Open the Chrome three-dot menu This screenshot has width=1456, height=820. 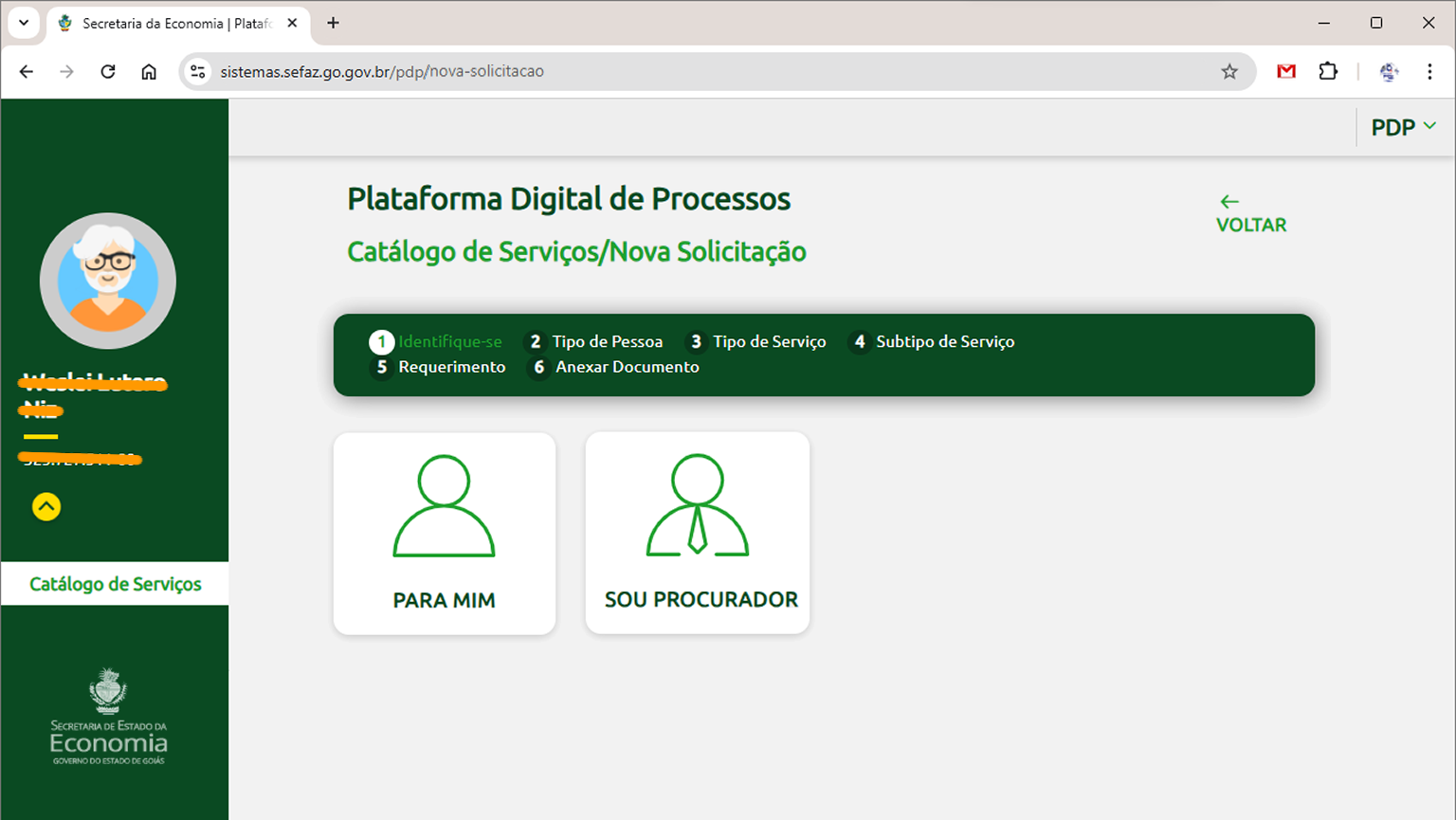[x=1429, y=71]
